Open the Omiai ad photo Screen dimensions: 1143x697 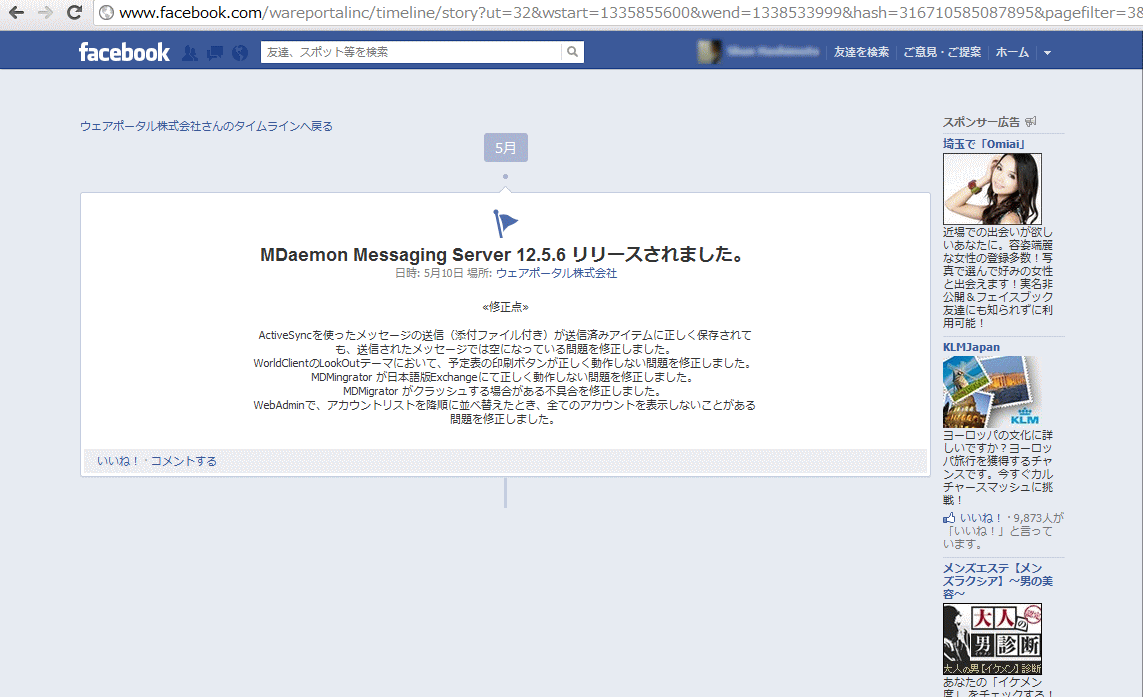tap(992, 189)
